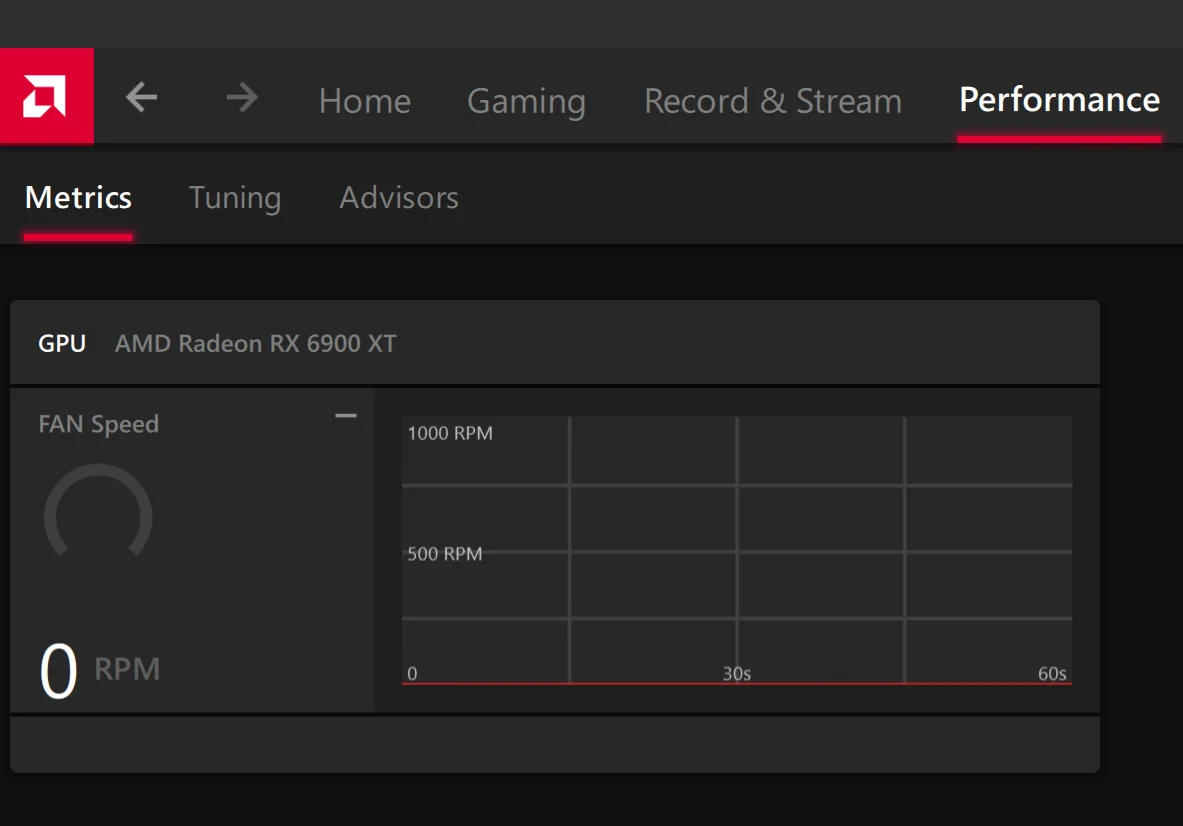Click the FAN Speed label
The image size is (1183, 826).
[x=99, y=425]
